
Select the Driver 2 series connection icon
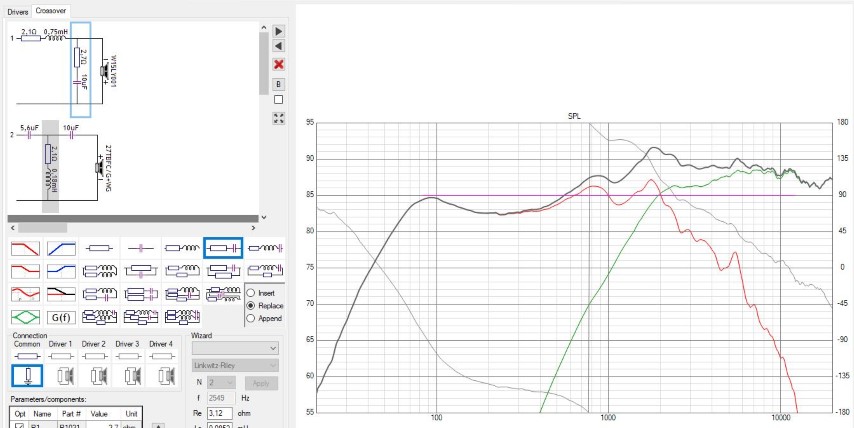[94, 356]
